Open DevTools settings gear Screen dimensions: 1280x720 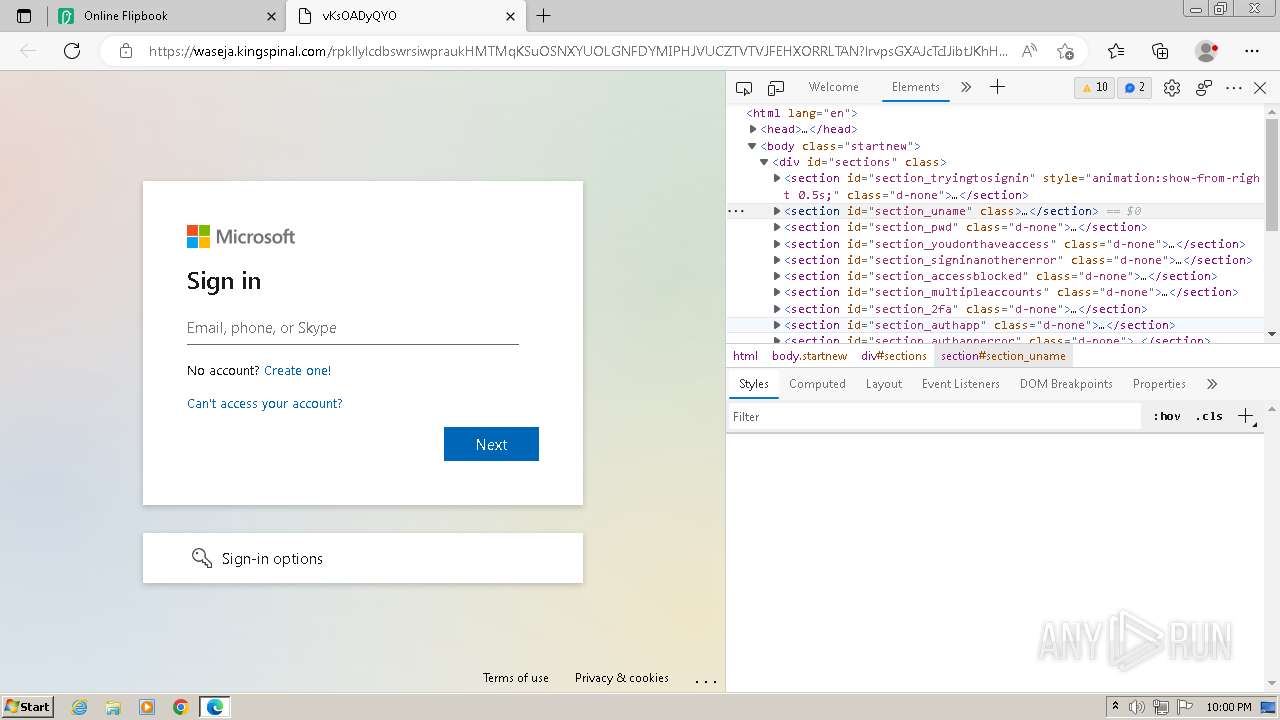point(1172,88)
